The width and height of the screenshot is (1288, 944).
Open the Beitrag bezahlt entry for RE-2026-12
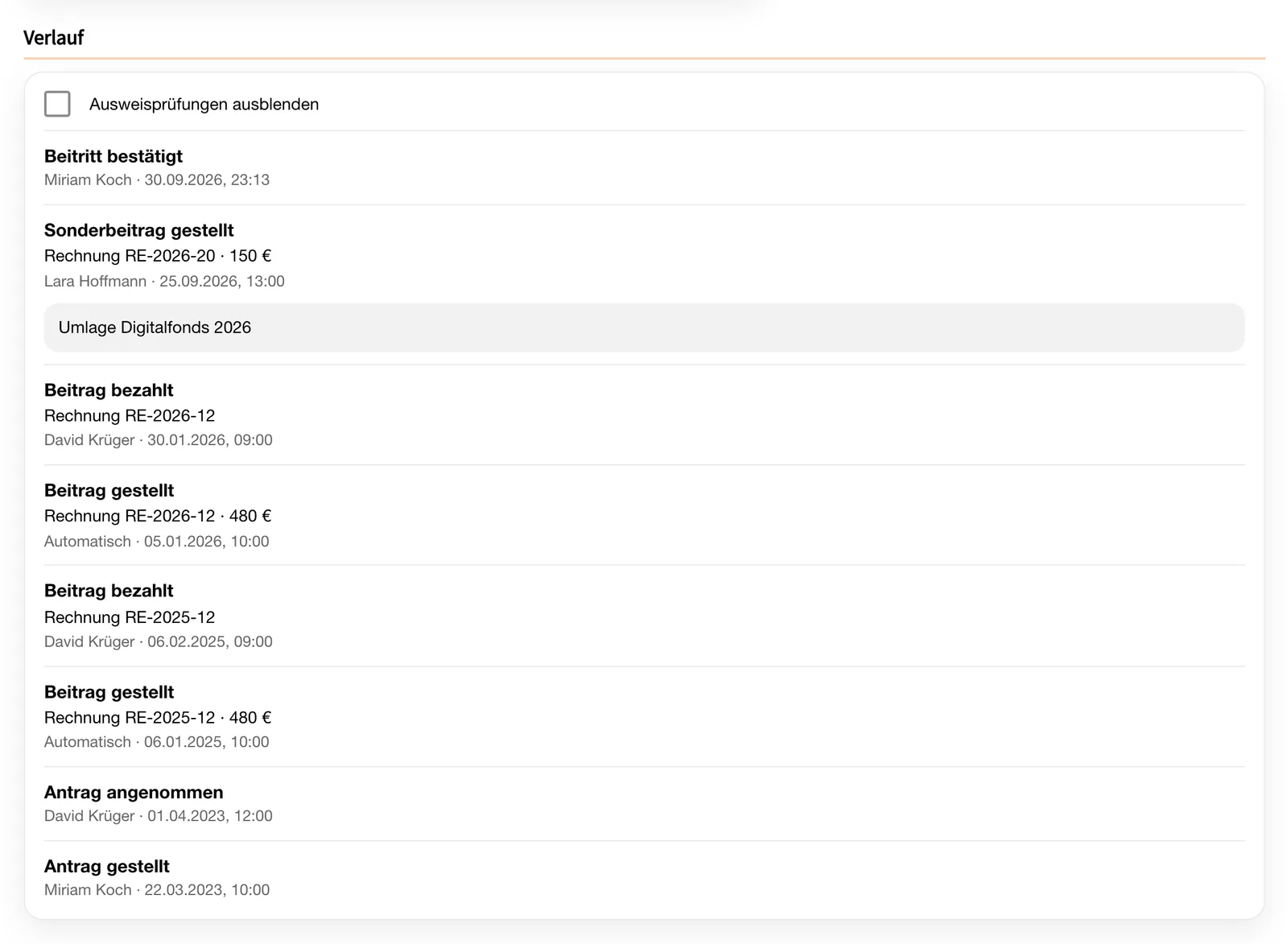tap(644, 414)
